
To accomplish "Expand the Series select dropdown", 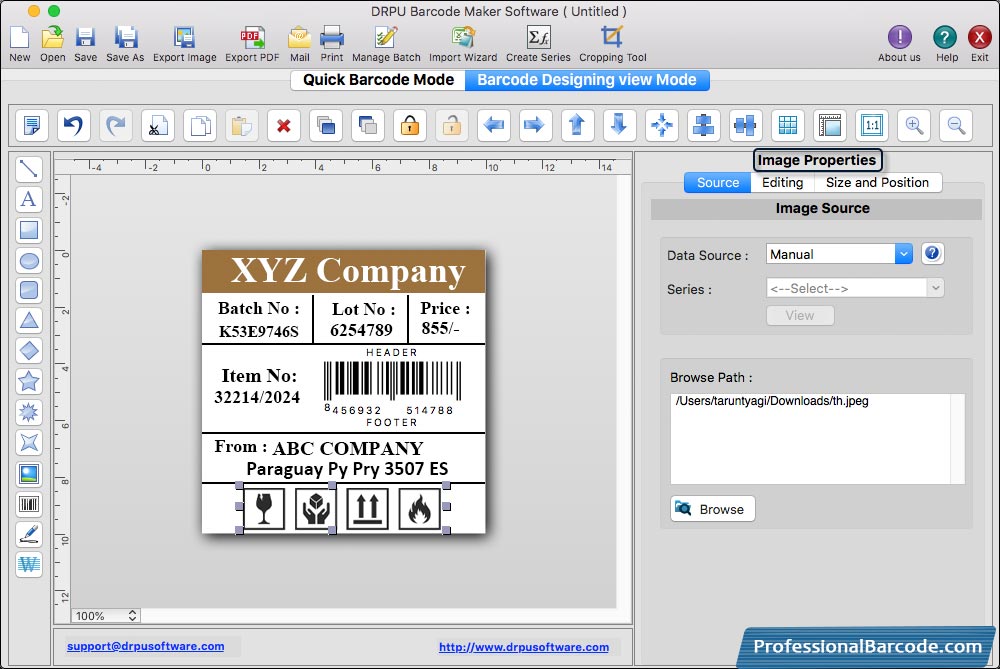I will click(x=855, y=288).
